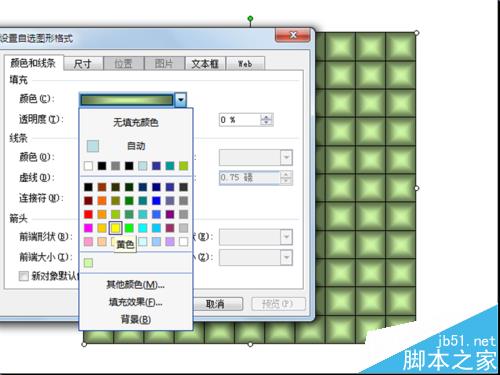Select the bright green swatch
Screen dimensions: 500x375
[129, 228]
